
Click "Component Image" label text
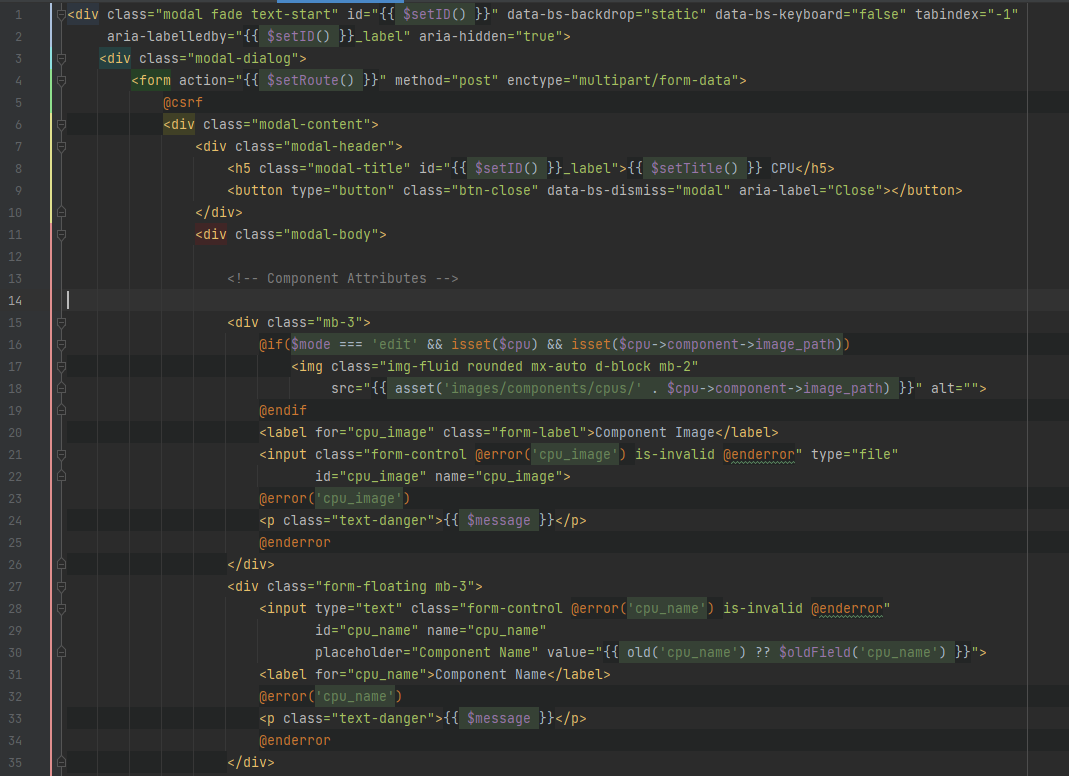point(654,432)
